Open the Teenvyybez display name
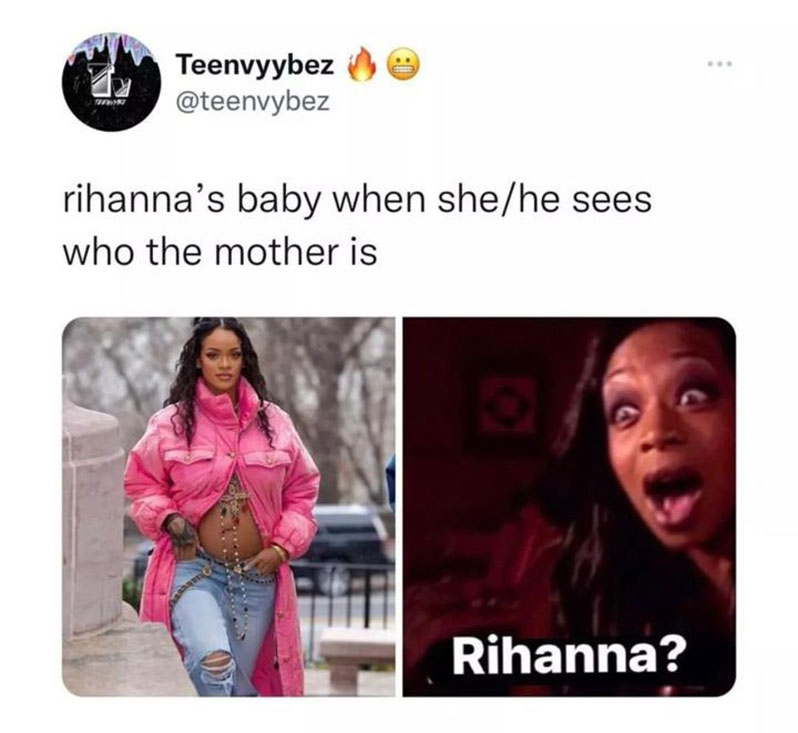This screenshot has width=798, height=733. [x=255, y=65]
